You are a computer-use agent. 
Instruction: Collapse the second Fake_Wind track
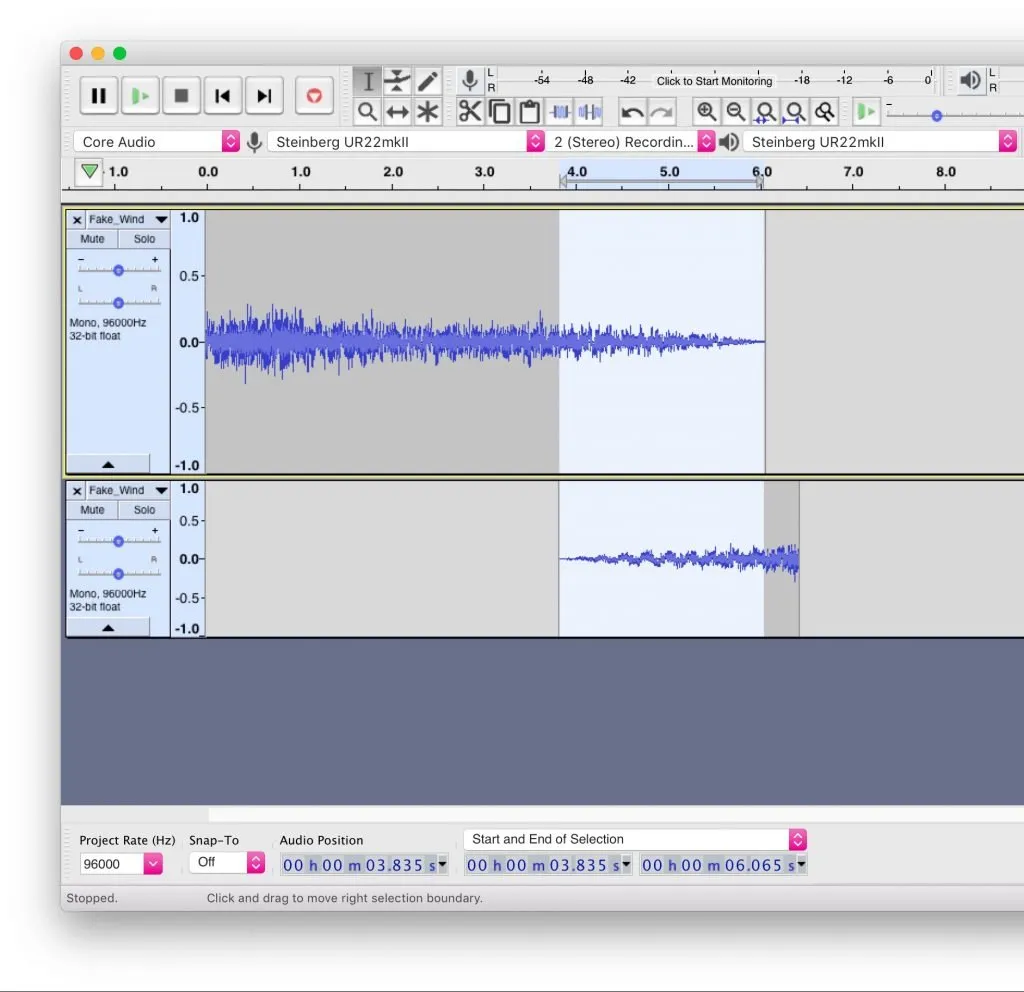click(x=108, y=628)
